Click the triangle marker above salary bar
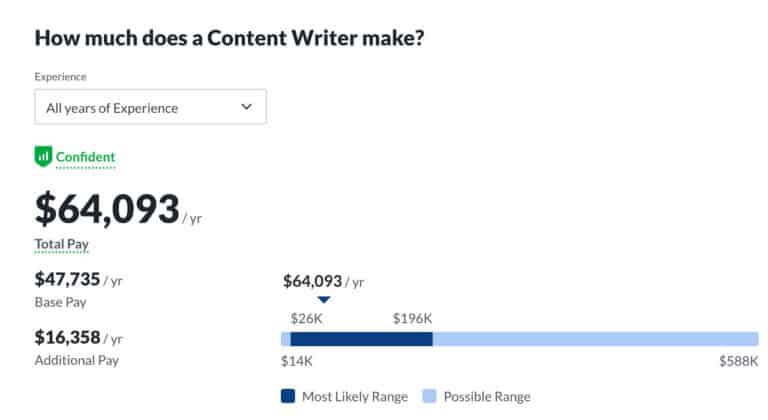 coord(323,300)
